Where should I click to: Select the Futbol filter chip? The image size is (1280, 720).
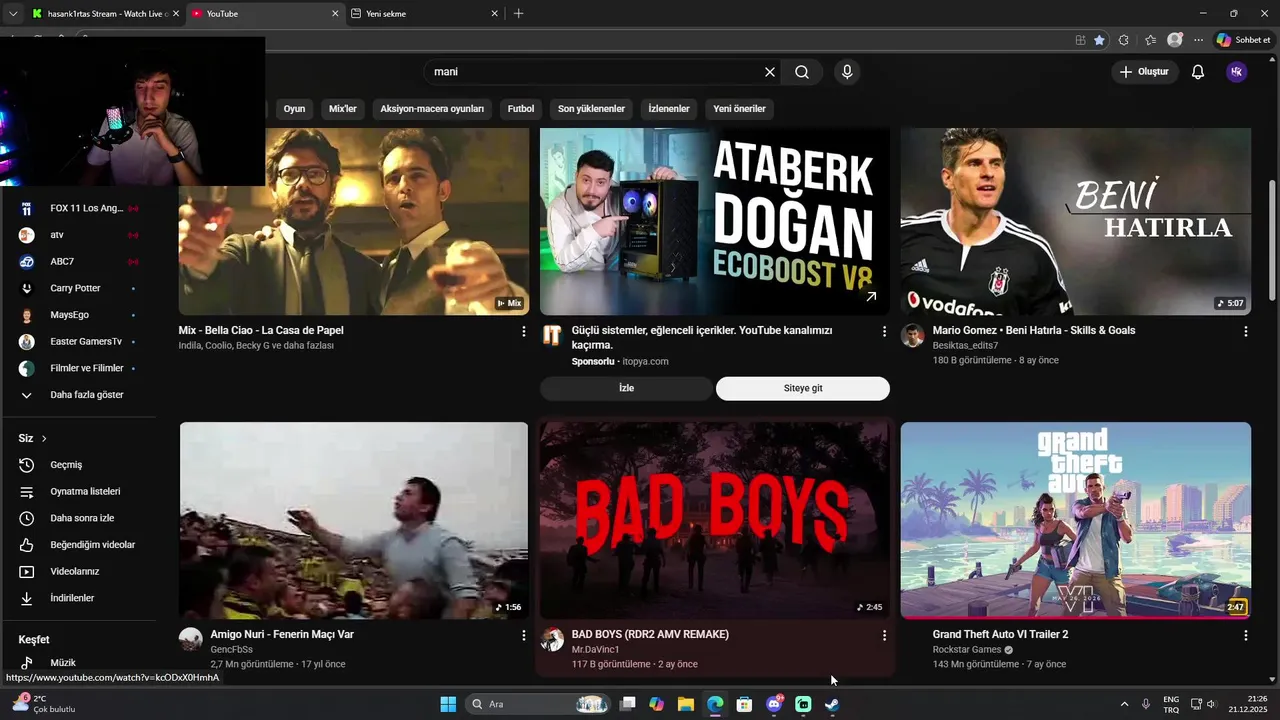click(521, 109)
